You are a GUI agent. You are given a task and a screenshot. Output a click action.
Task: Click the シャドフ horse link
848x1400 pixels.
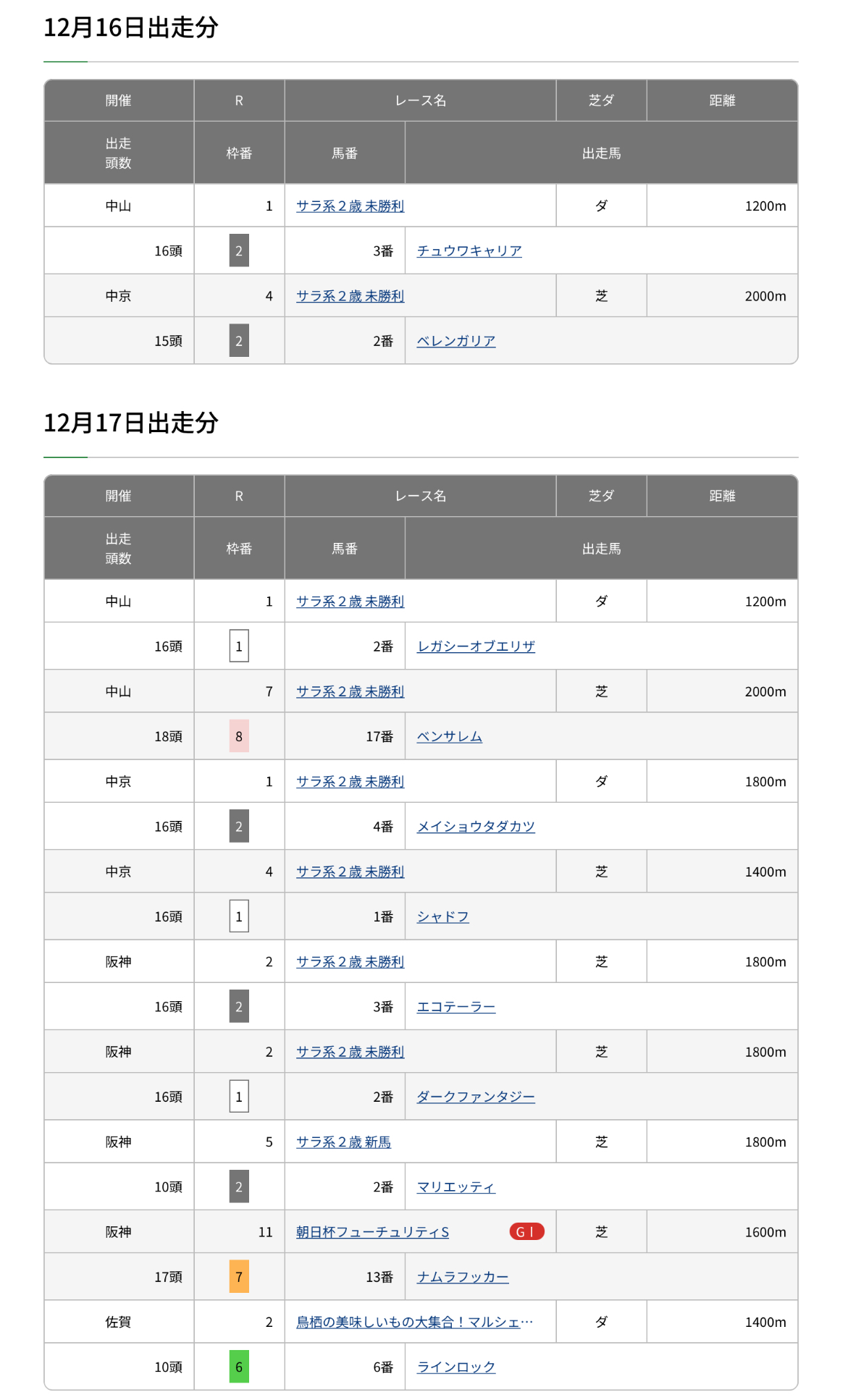pos(443,916)
